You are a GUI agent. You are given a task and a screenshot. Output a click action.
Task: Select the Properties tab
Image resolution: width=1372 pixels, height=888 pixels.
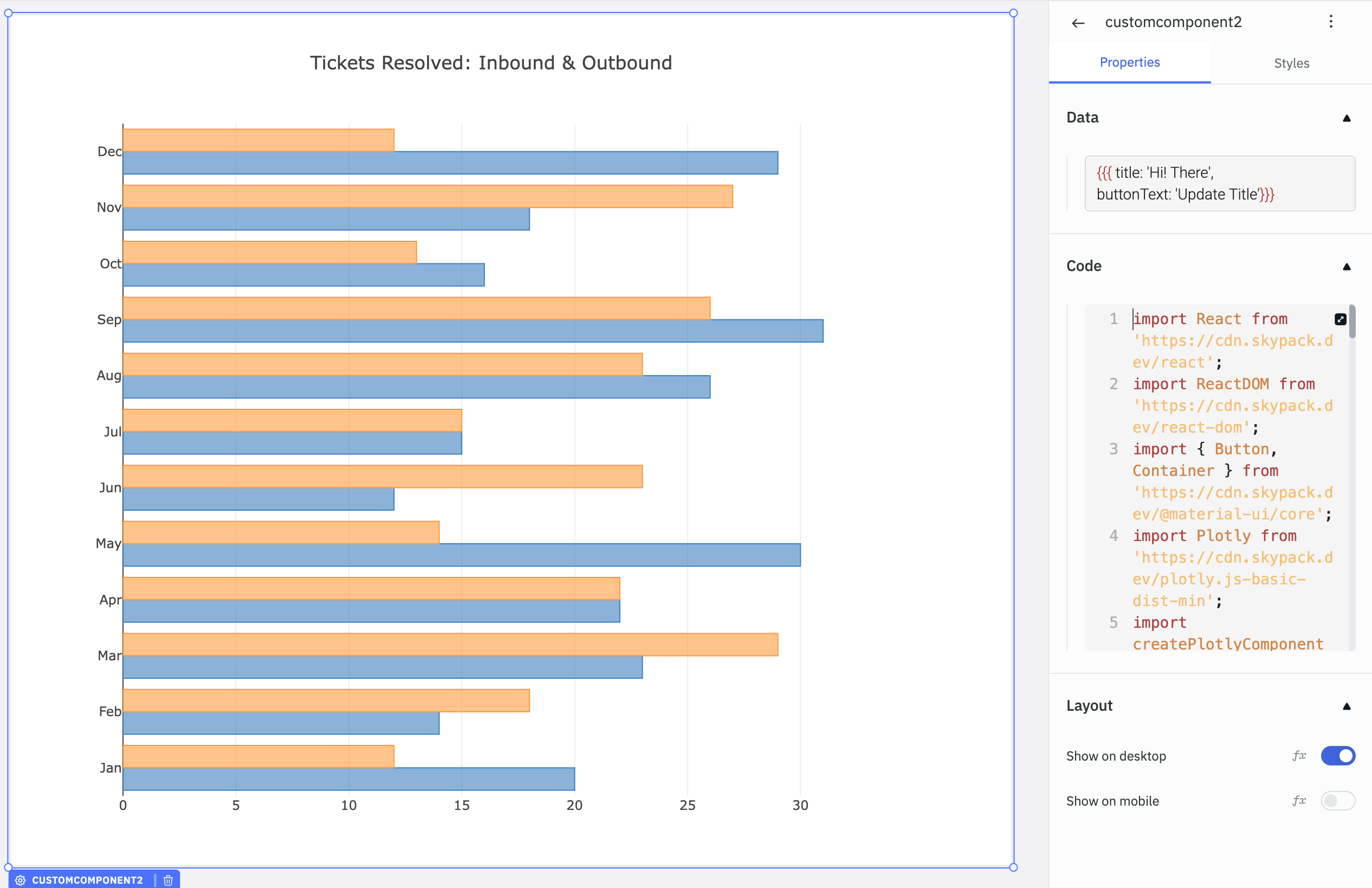pyautogui.click(x=1129, y=62)
